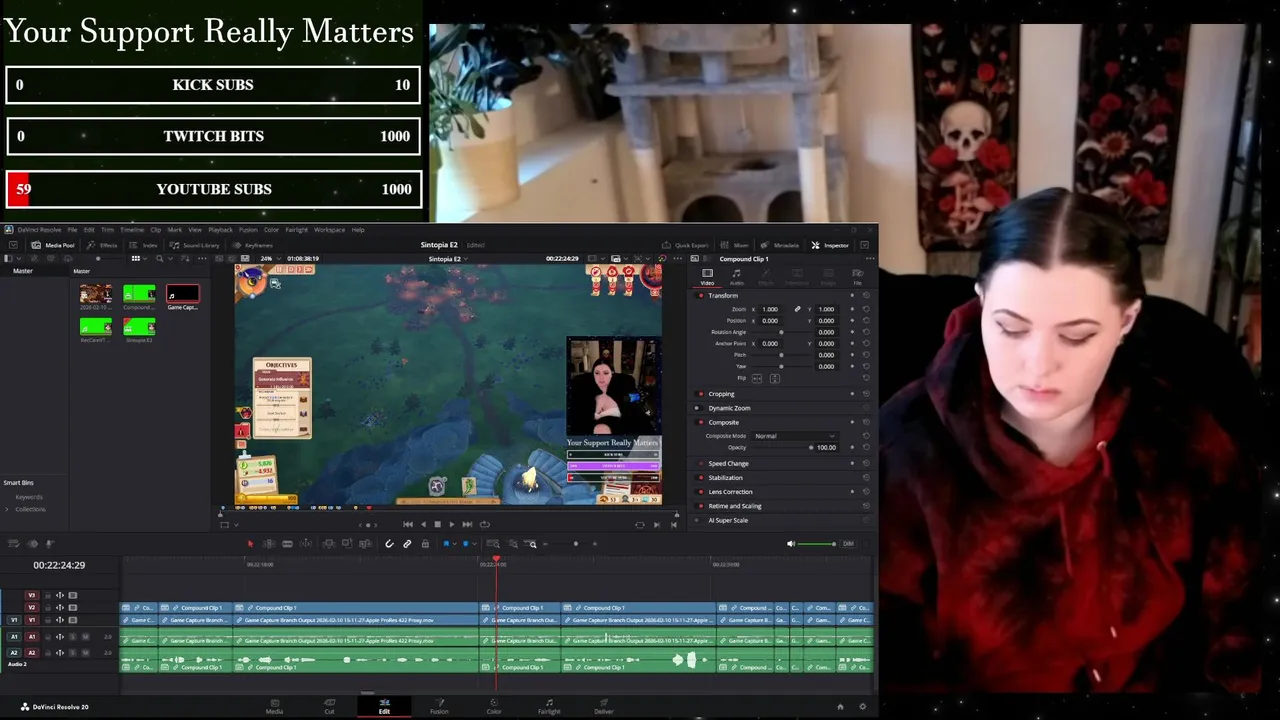Screen dimensions: 1280x720
Task: Toggle the Speed Change enable switch
Action: click(700, 464)
